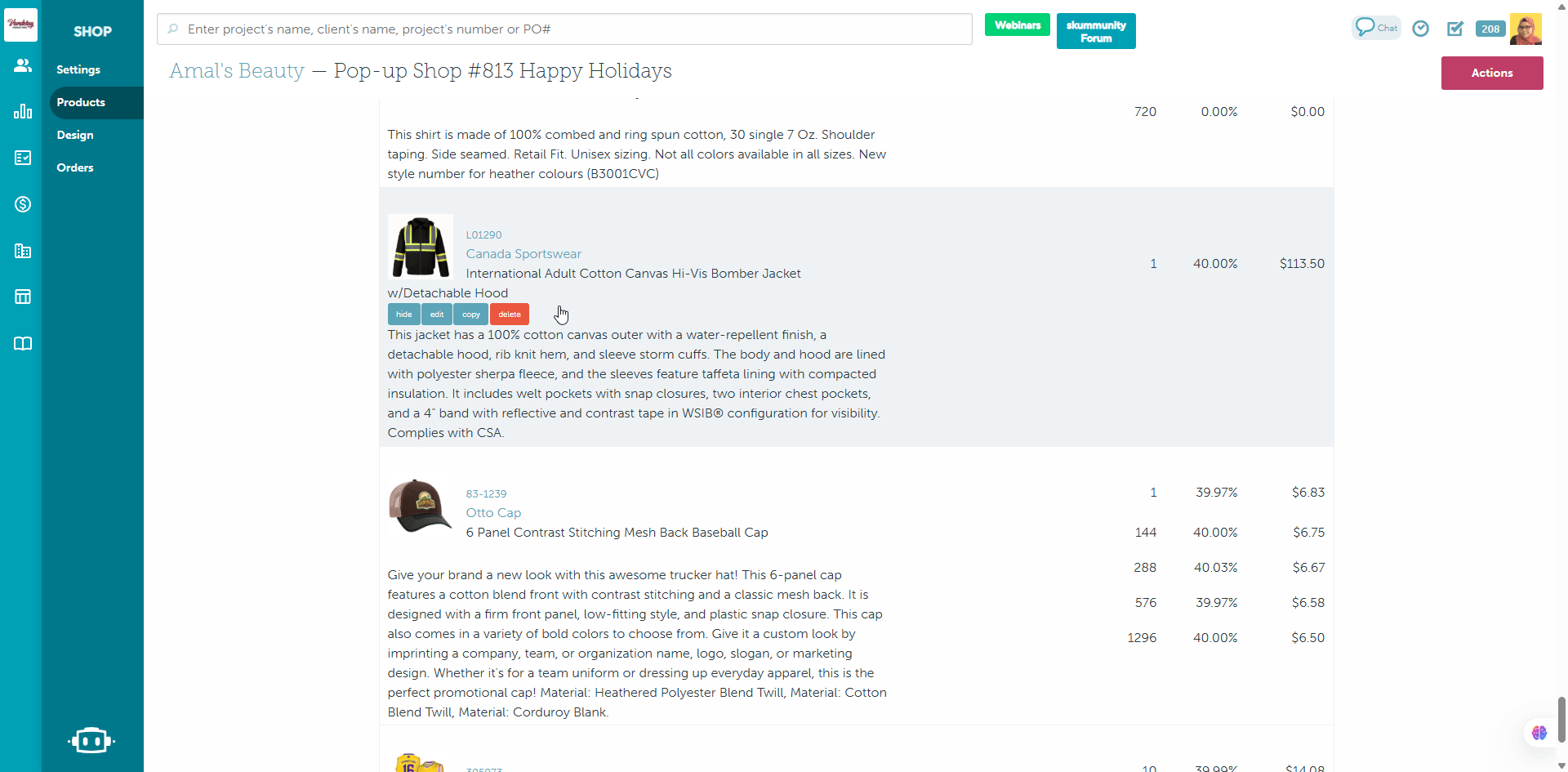Click the clock checkmark icon in top bar
This screenshot has height=772, width=1568.
click(1420, 29)
